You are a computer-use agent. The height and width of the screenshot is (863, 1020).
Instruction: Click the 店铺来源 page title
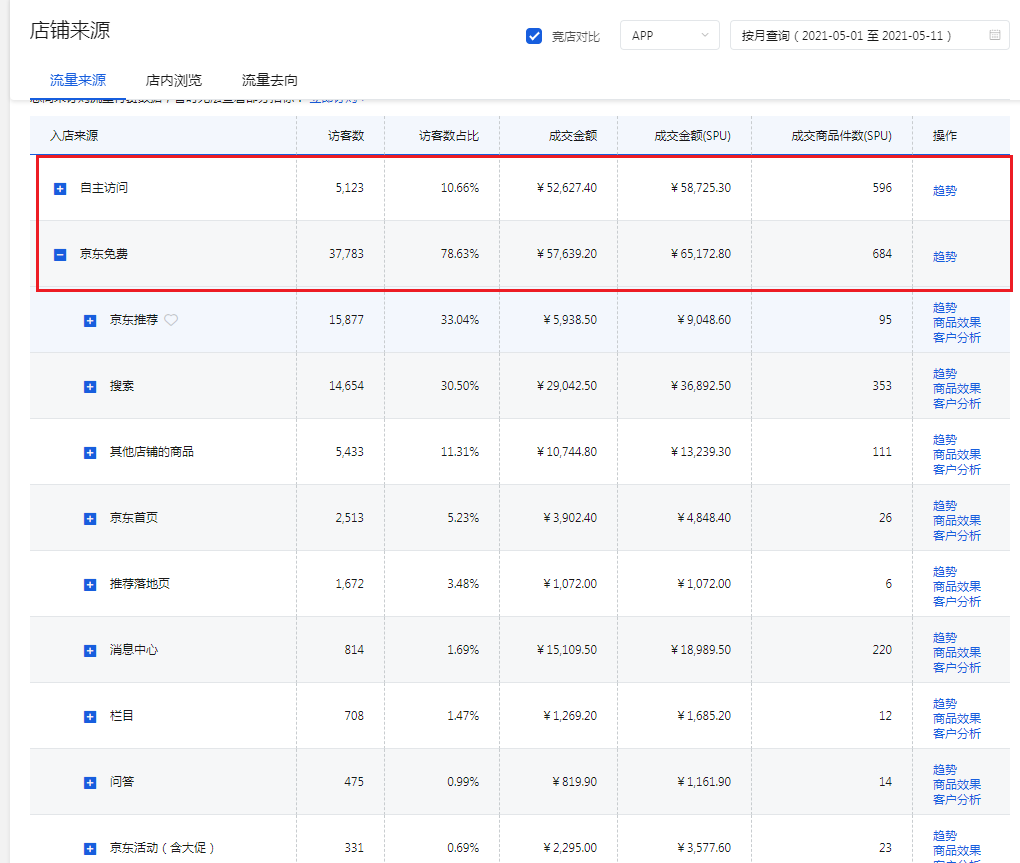click(x=70, y=31)
